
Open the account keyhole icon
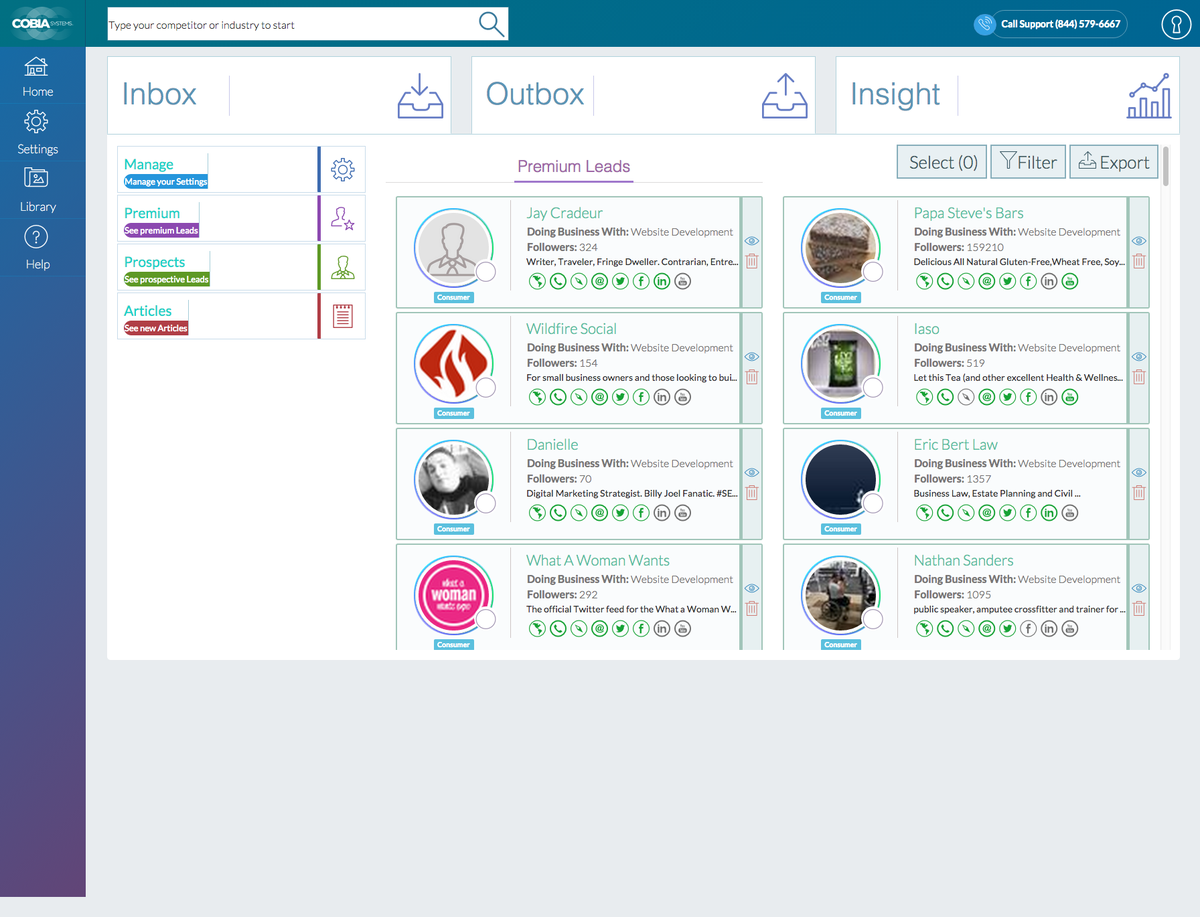click(1175, 24)
